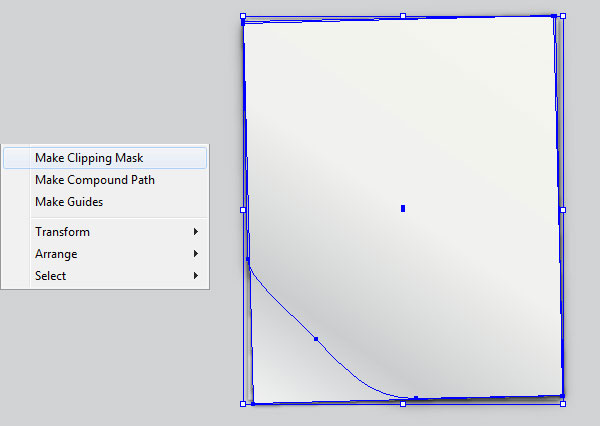This screenshot has height=426, width=600.
Task: Open the Select submenu
Action: coord(105,276)
